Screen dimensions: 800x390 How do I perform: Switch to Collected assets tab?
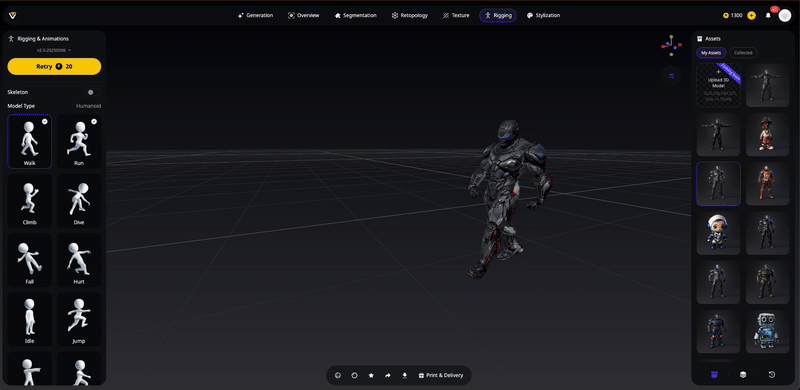coord(743,53)
